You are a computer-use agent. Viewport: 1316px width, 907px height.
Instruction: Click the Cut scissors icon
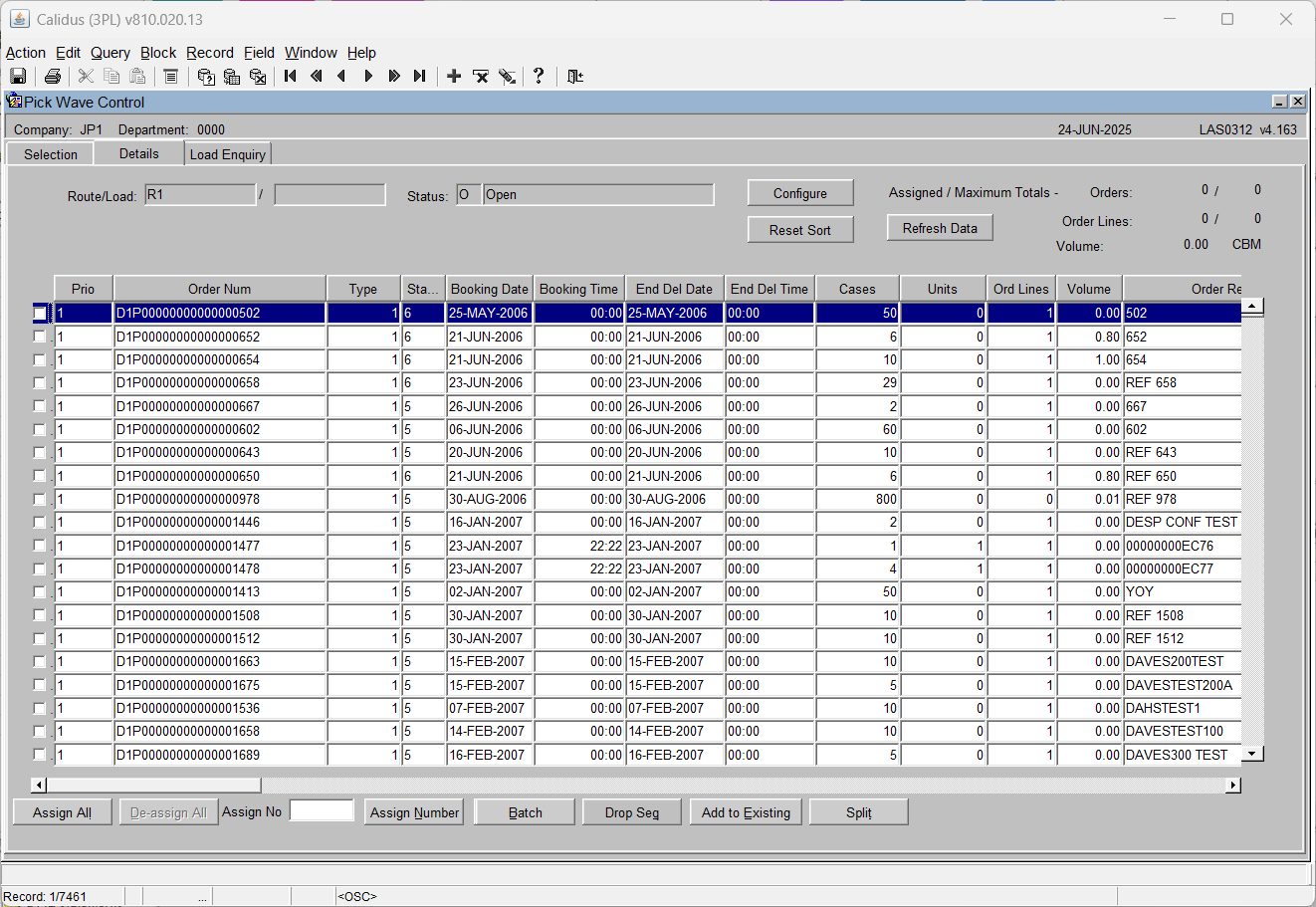[87, 77]
